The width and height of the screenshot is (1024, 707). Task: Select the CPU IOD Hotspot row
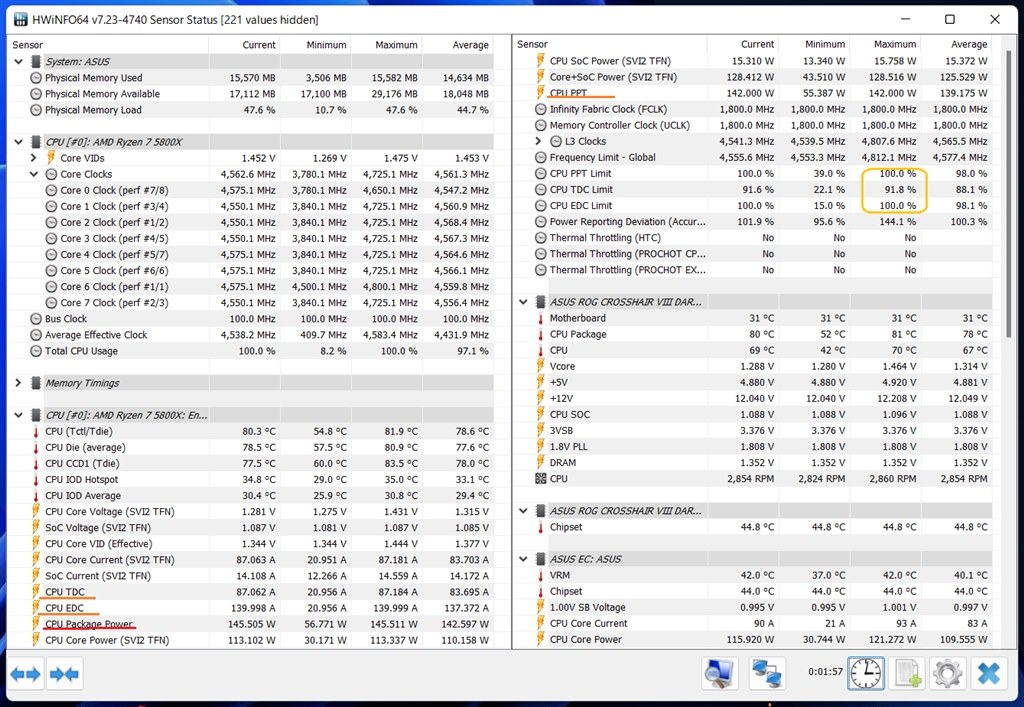251,480
